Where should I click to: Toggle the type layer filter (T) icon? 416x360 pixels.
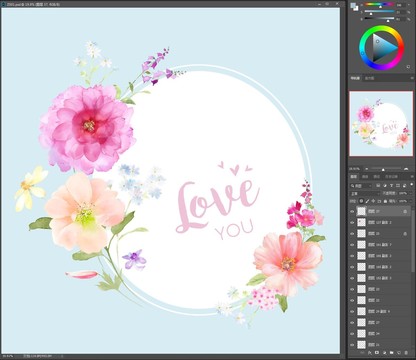coord(391,186)
